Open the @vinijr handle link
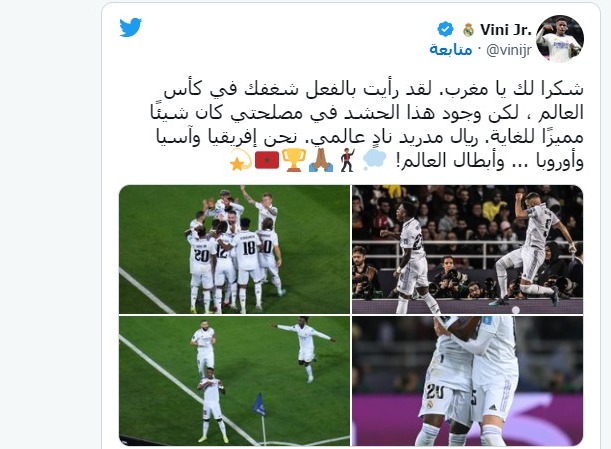The width and height of the screenshot is (611, 449). [509, 50]
